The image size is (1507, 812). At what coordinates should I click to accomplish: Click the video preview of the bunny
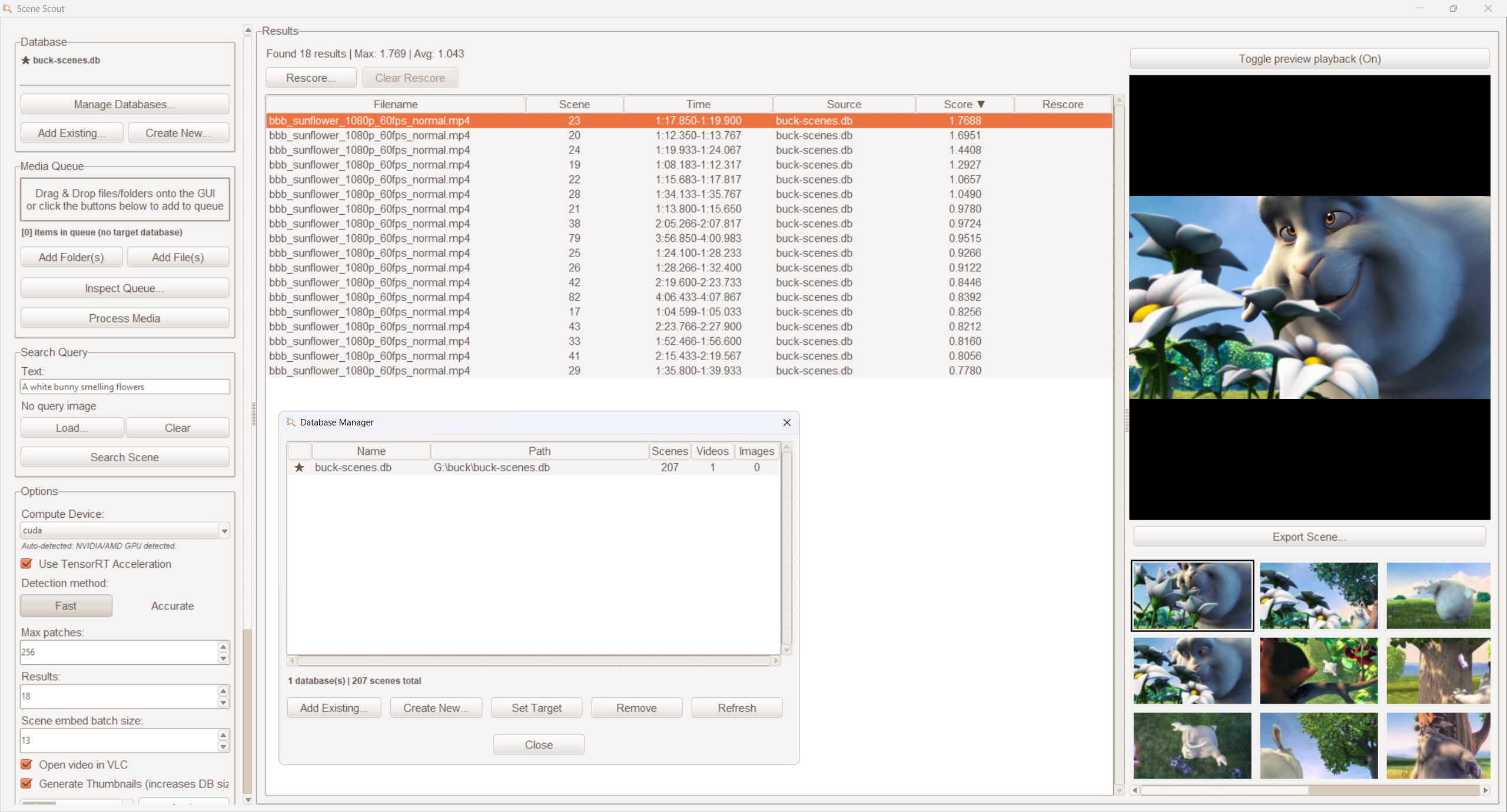[1309, 297]
